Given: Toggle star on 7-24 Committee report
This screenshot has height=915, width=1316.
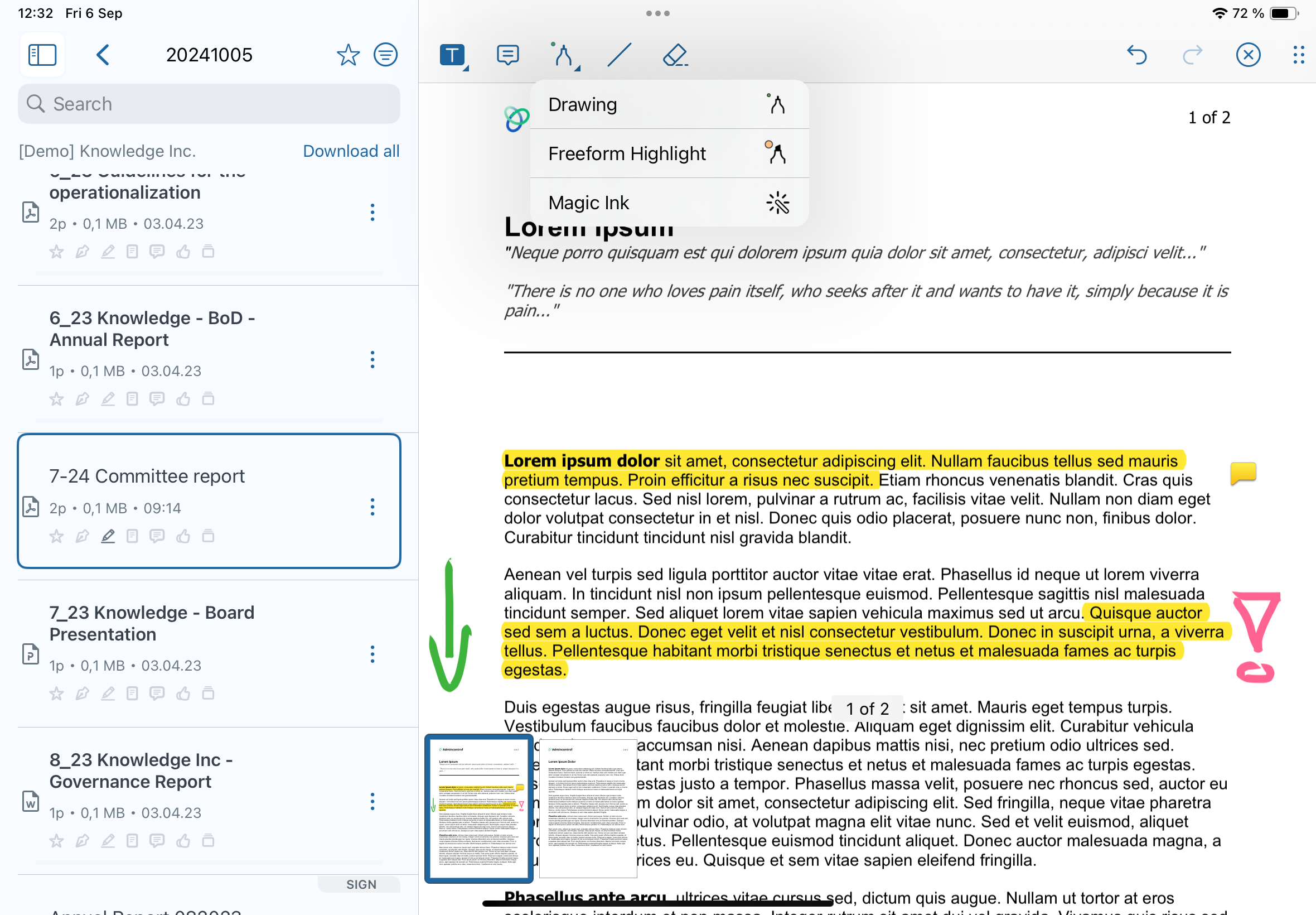Looking at the screenshot, I should click(56, 537).
